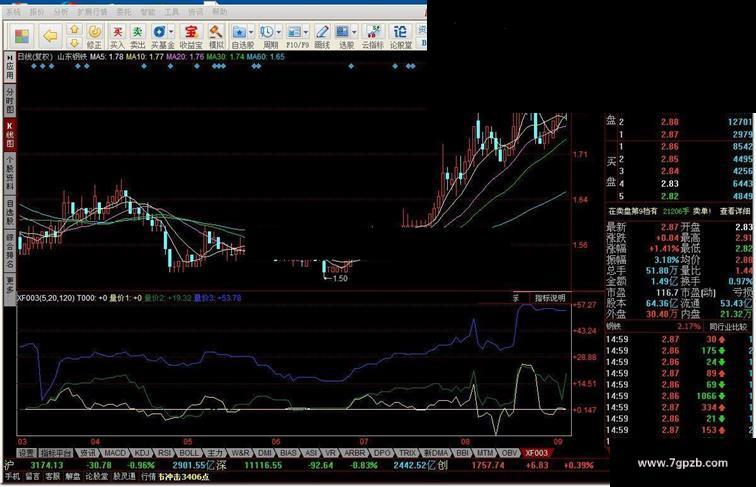Viewport: 756px width, 487px height.
Task: Switch to the BOLL indicator tab
Action: 189,453
